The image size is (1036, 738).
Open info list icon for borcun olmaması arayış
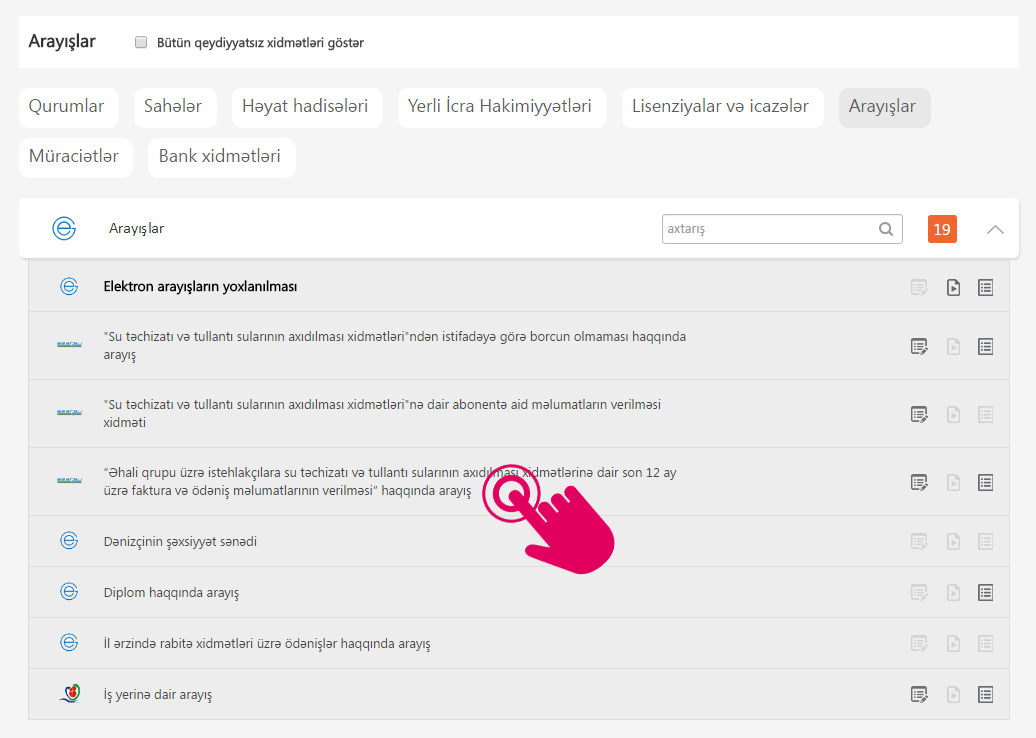(985, 346)
